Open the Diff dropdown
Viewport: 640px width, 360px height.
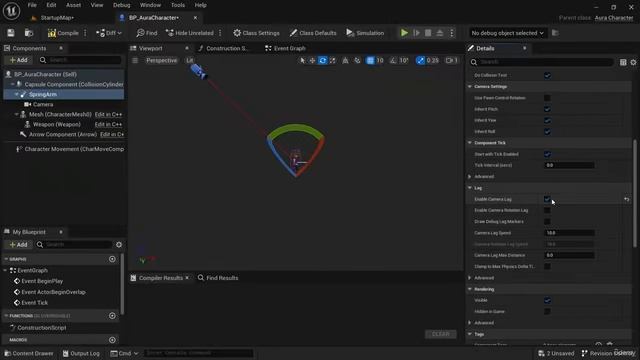click(109, 33)
